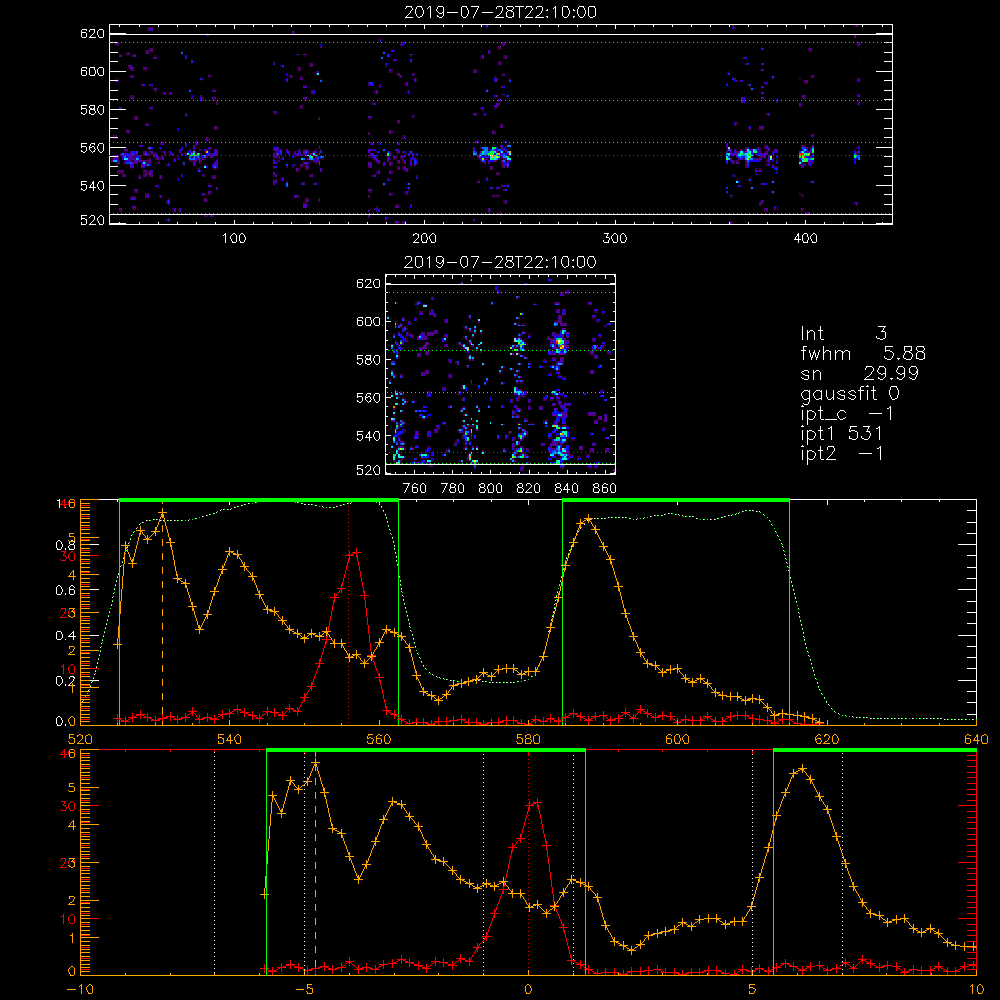Screen dimensions: 1000x1000
Task: Click x-axis label 10 on bottom plot
Action: [976, 989]
